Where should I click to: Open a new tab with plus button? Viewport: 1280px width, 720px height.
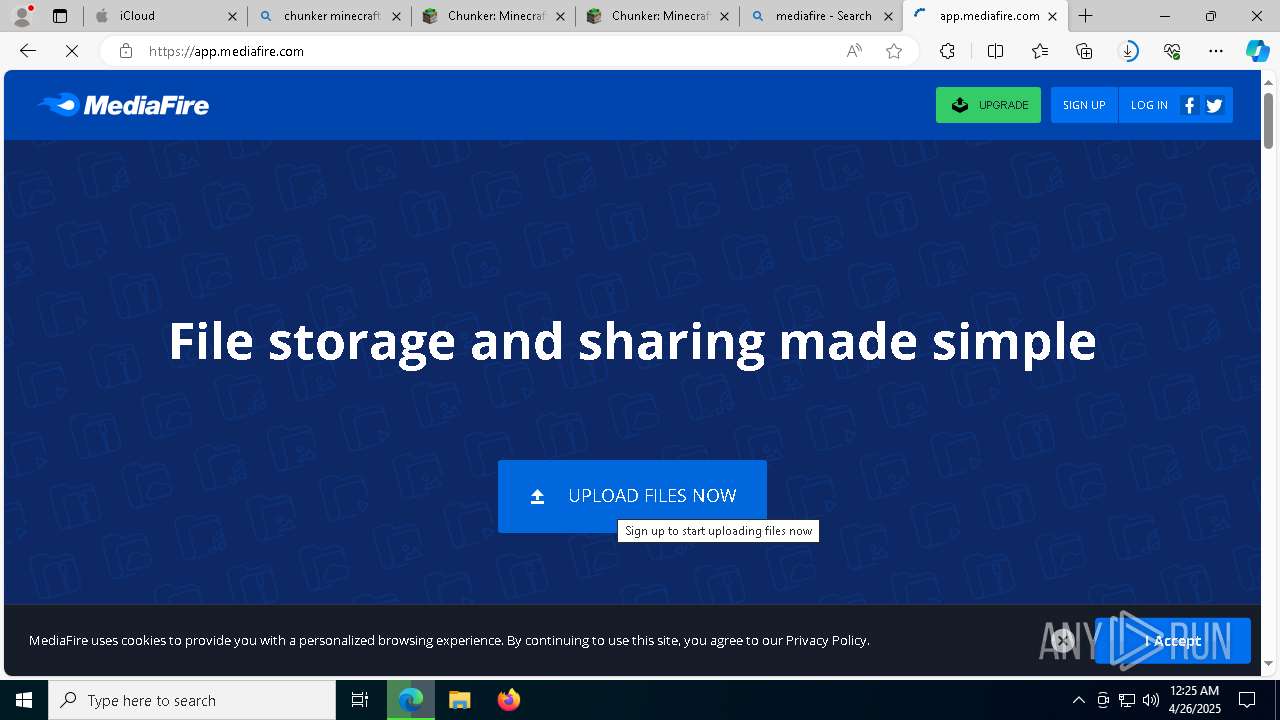(x=1085, y=16)
